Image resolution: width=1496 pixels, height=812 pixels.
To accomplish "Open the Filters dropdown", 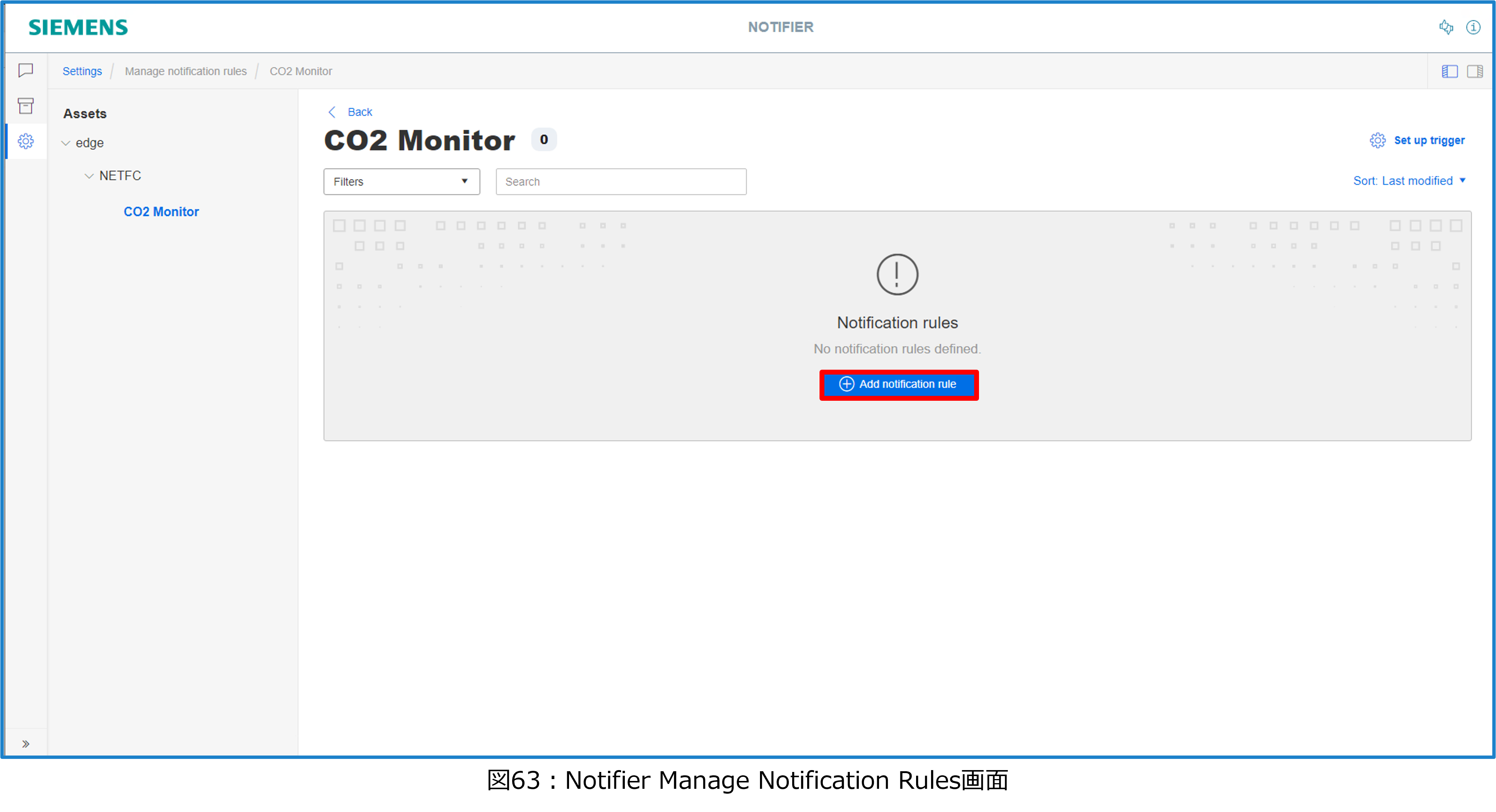I will (x=401, y=181).
